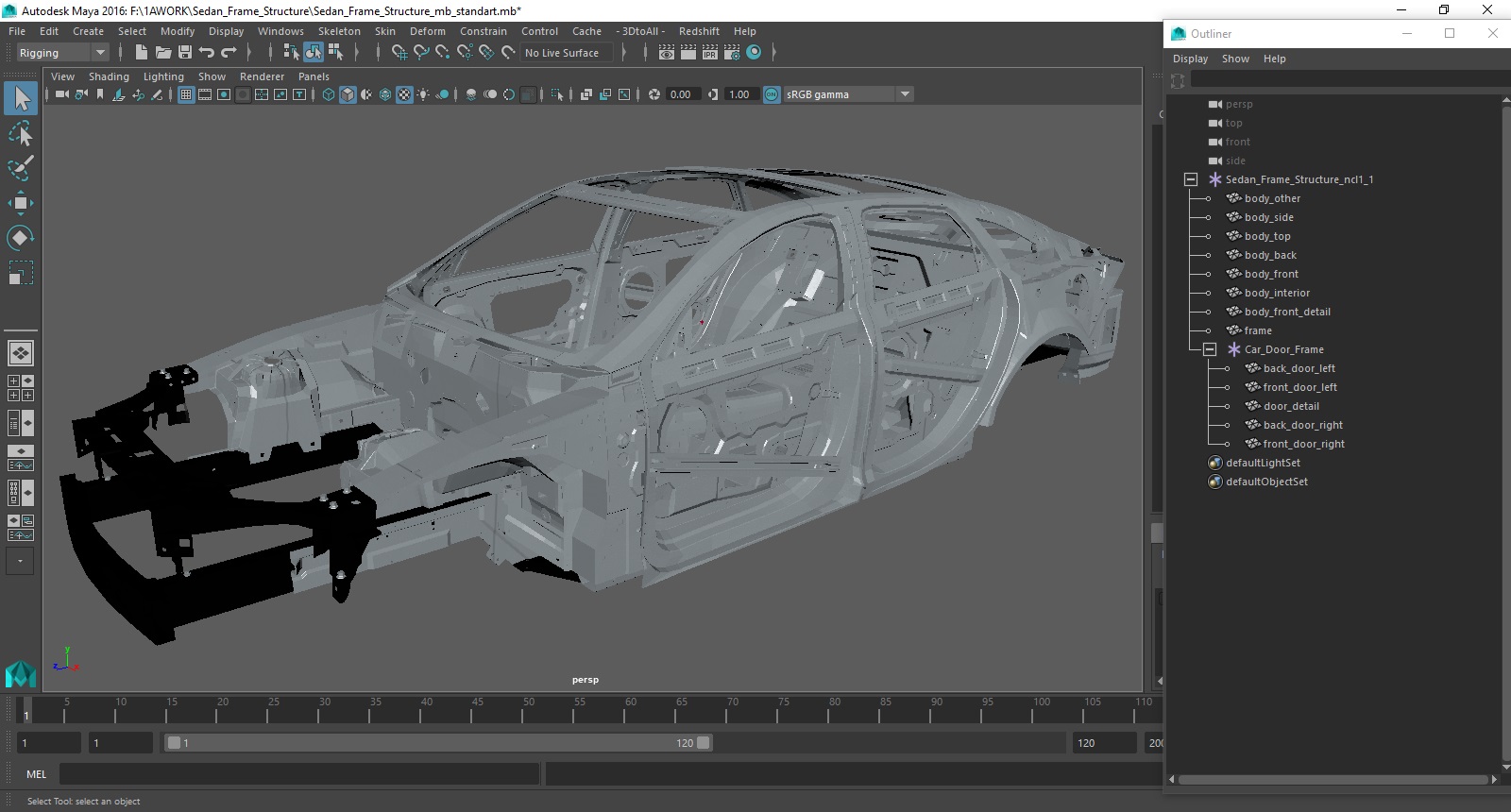Pick the Rotate tool
This screenshot has height=812, width=1511.
[21, 237]
